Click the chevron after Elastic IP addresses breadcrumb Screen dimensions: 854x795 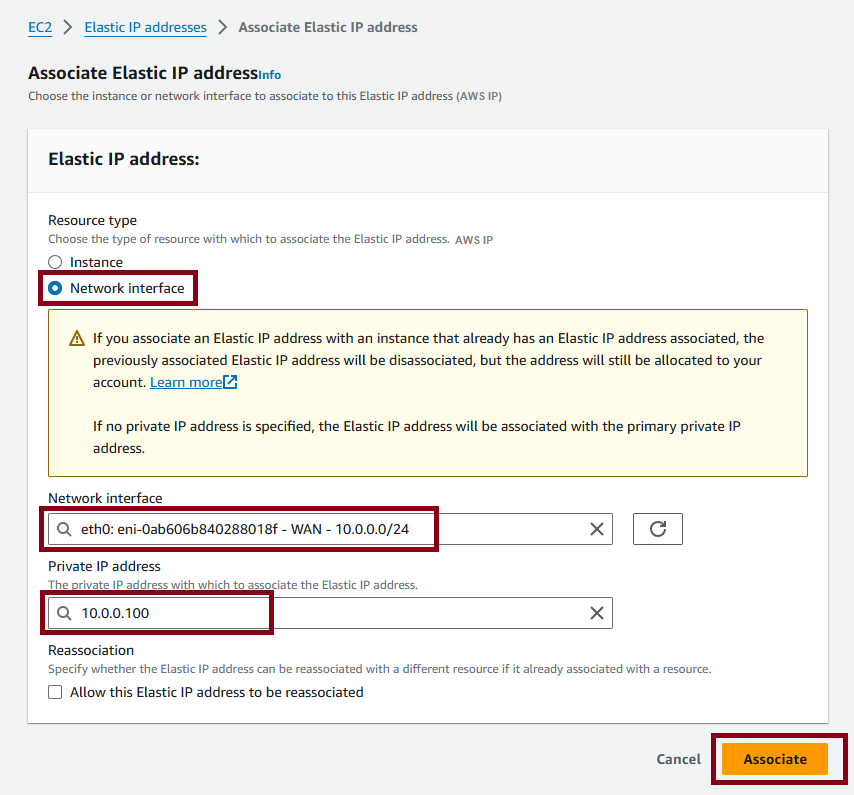tap(222, 27)
